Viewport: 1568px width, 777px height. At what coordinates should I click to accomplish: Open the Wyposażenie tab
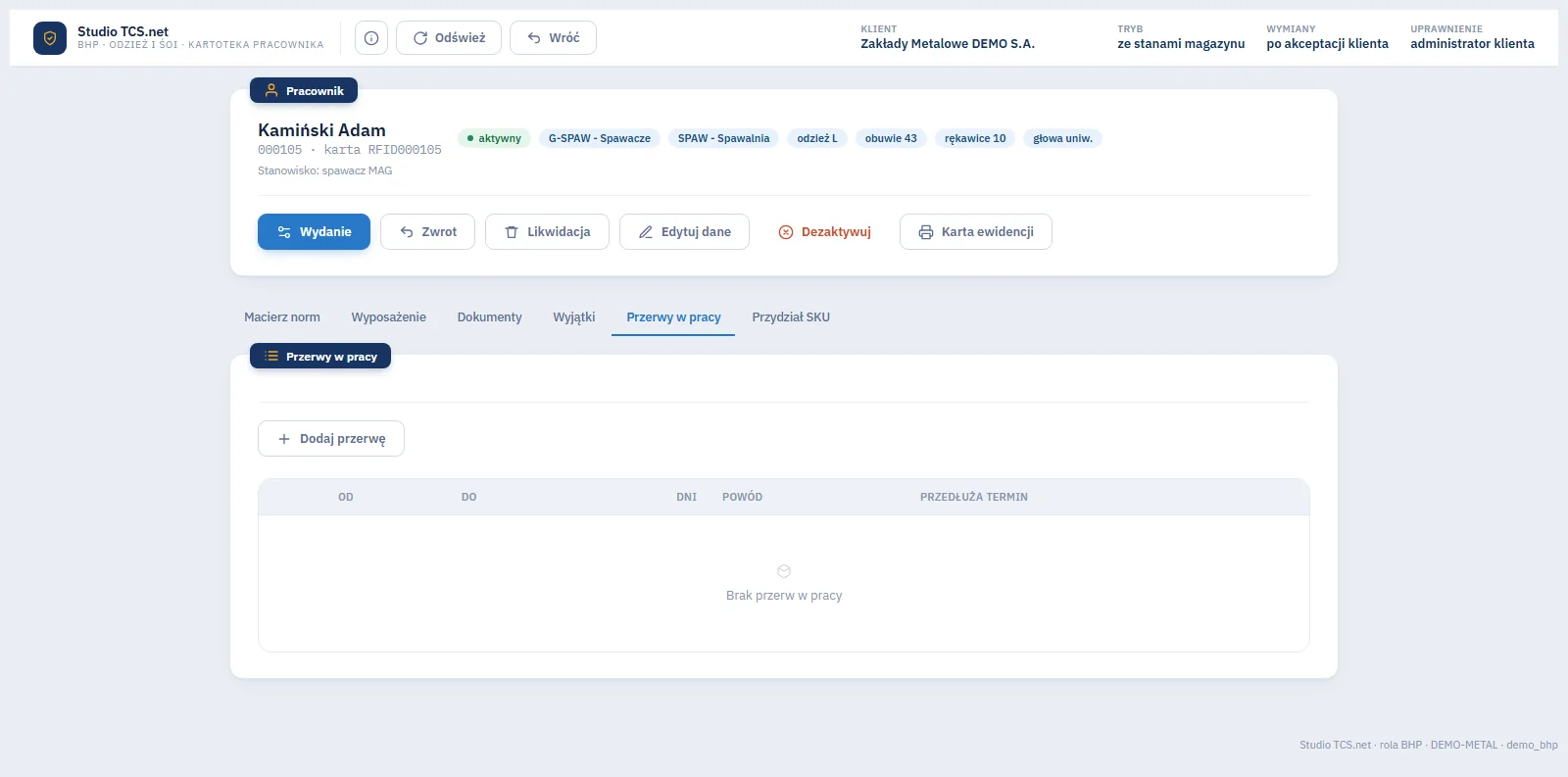(389, 317)
